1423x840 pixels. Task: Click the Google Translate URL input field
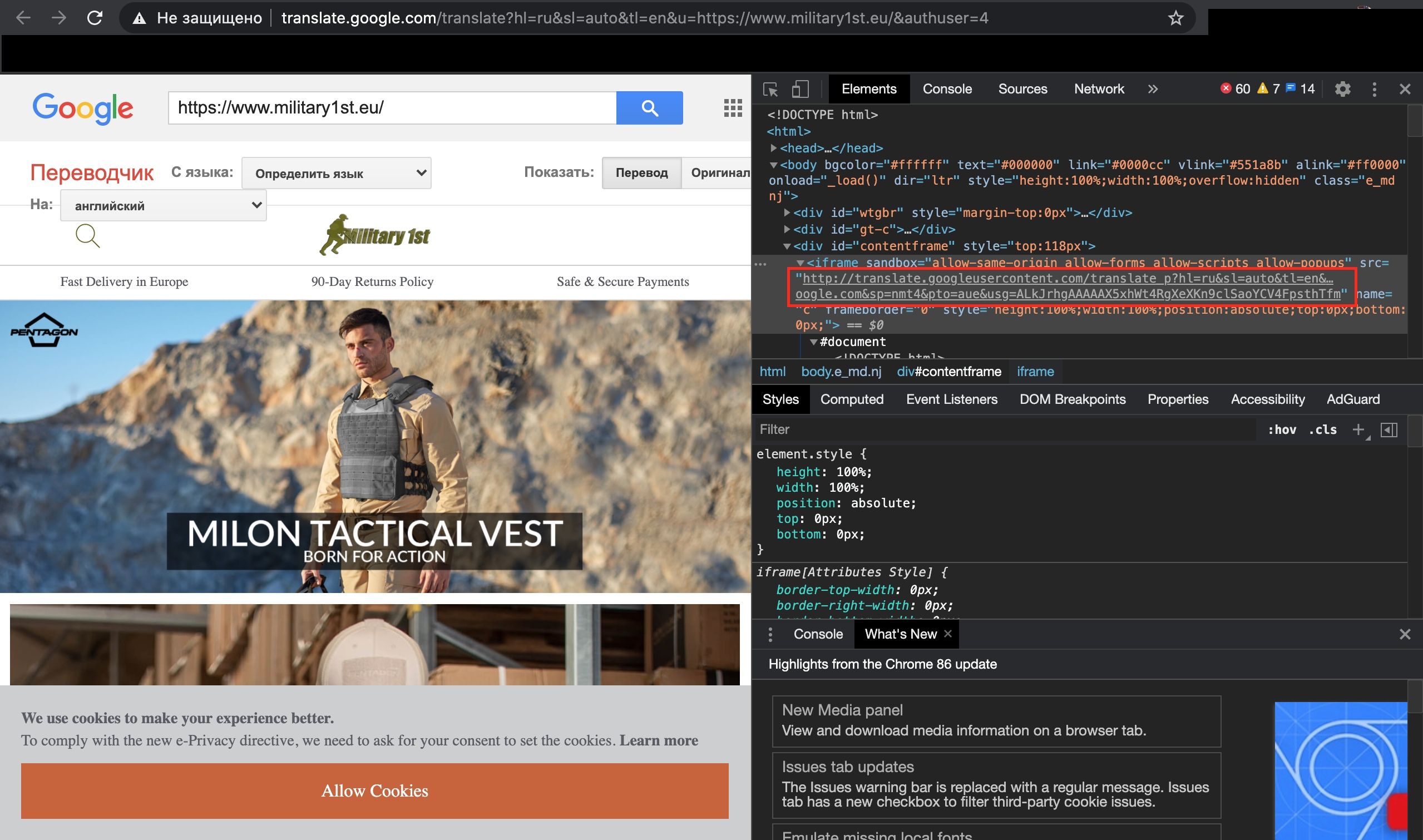coord(392,107)
